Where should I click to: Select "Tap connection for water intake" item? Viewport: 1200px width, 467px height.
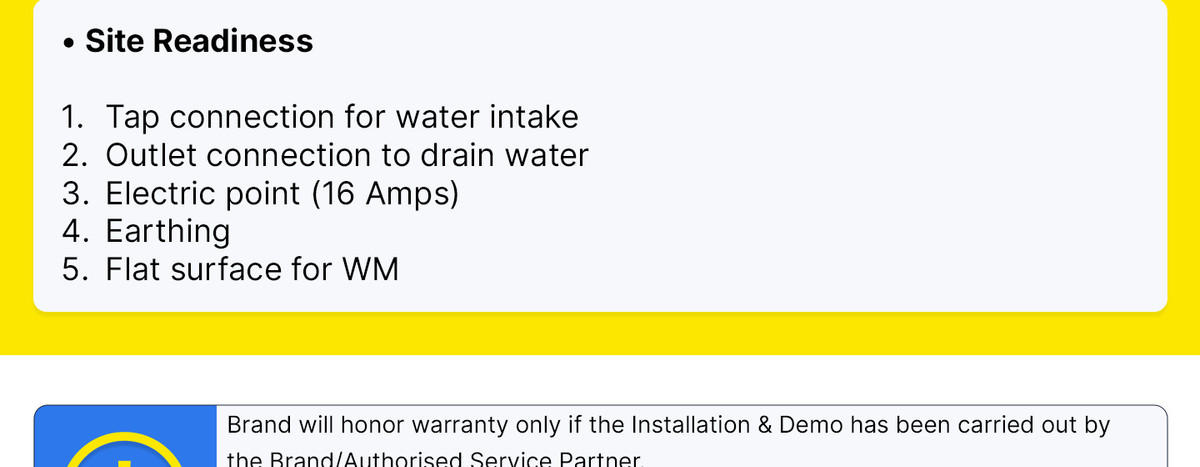click(x=342, y=118)
